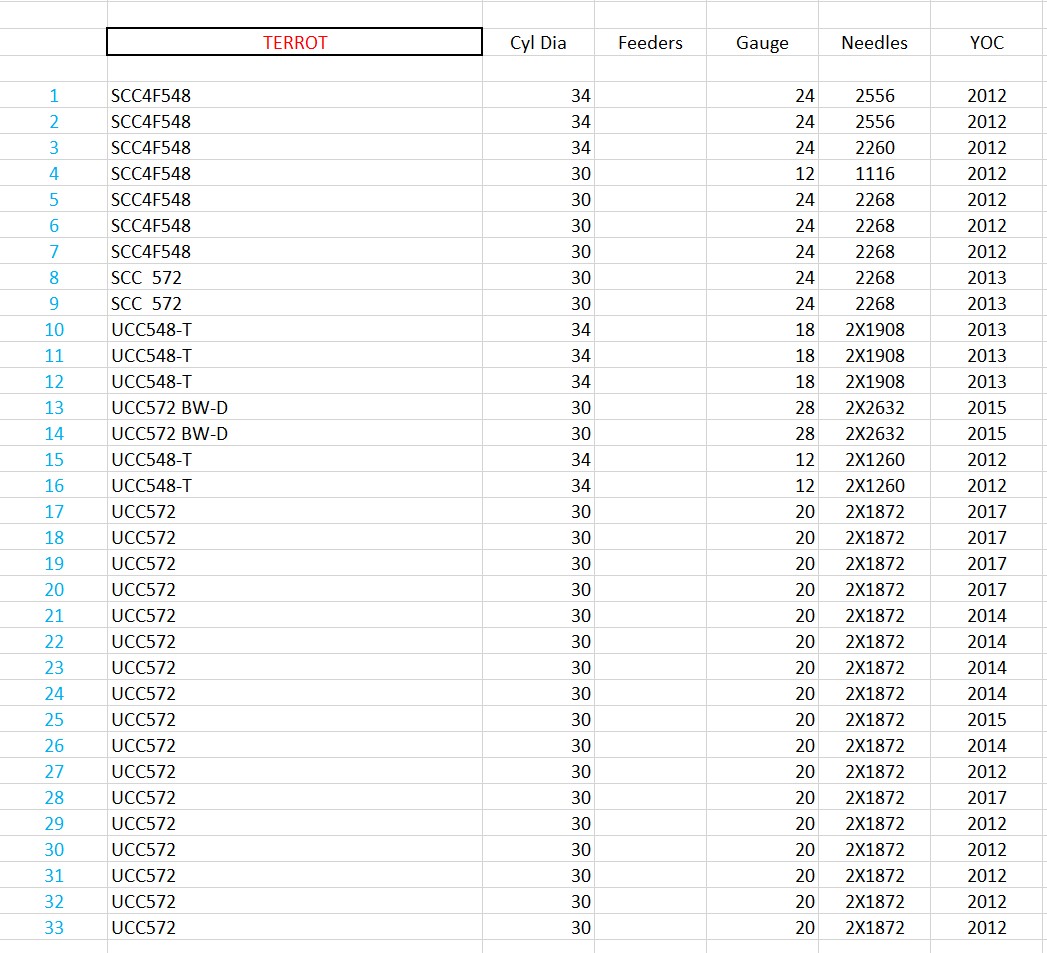The width and height of the screenshot is (1047, 953).
Task: Select UCC572 model in row 19
Action: pos(294,564)
